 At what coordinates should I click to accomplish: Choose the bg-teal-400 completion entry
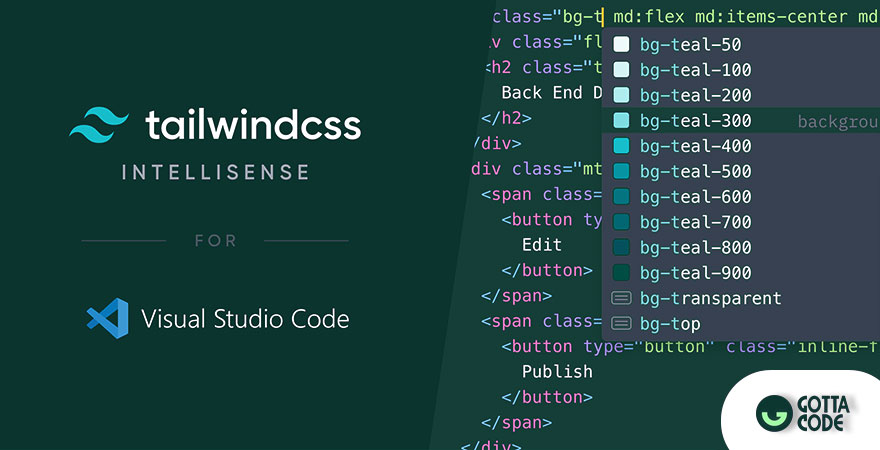click(741, 146)
